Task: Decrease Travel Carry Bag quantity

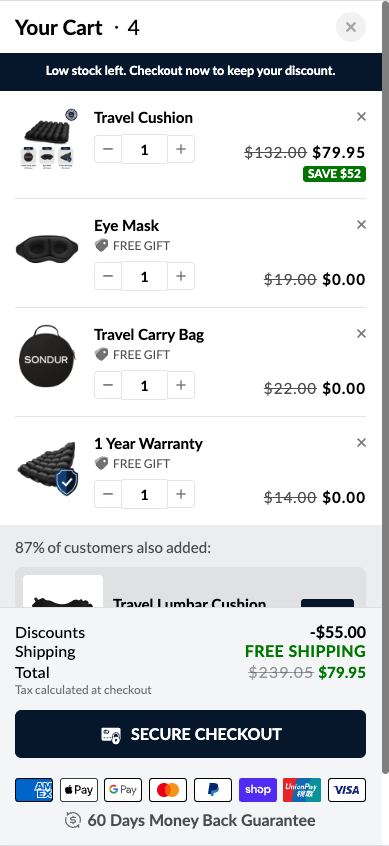Action: [108, 385]
